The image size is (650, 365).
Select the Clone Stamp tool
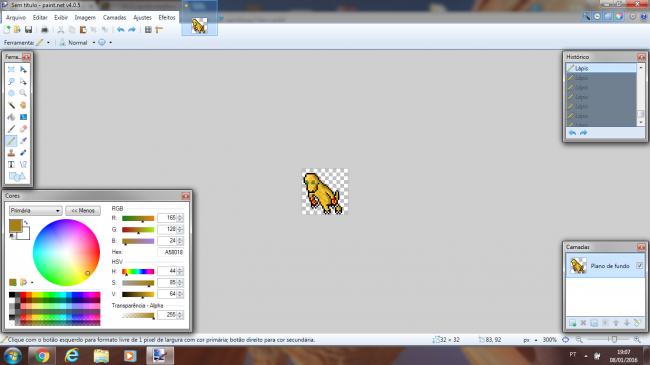(x=11, y=153)
